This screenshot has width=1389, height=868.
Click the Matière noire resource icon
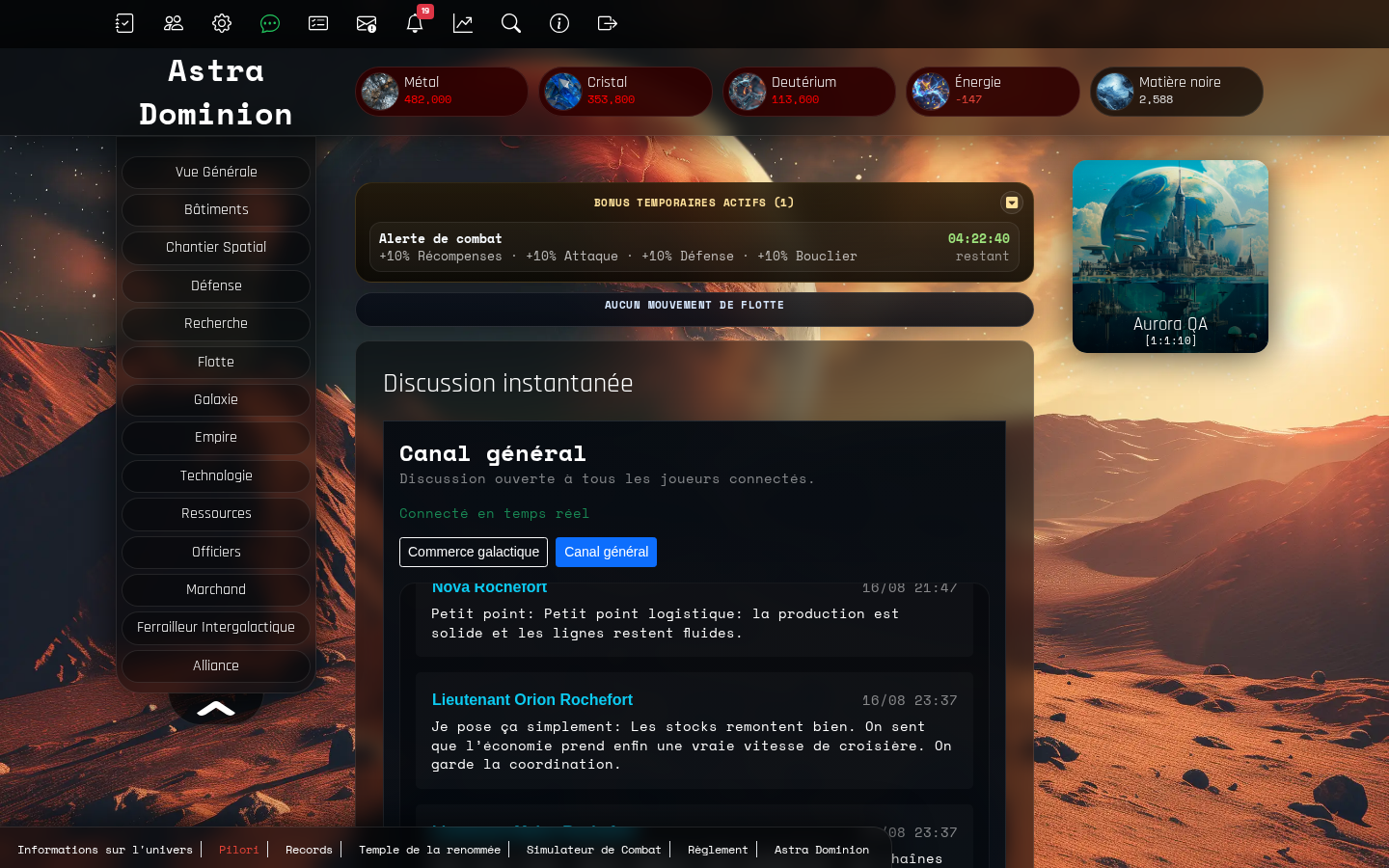point(1115,92)
